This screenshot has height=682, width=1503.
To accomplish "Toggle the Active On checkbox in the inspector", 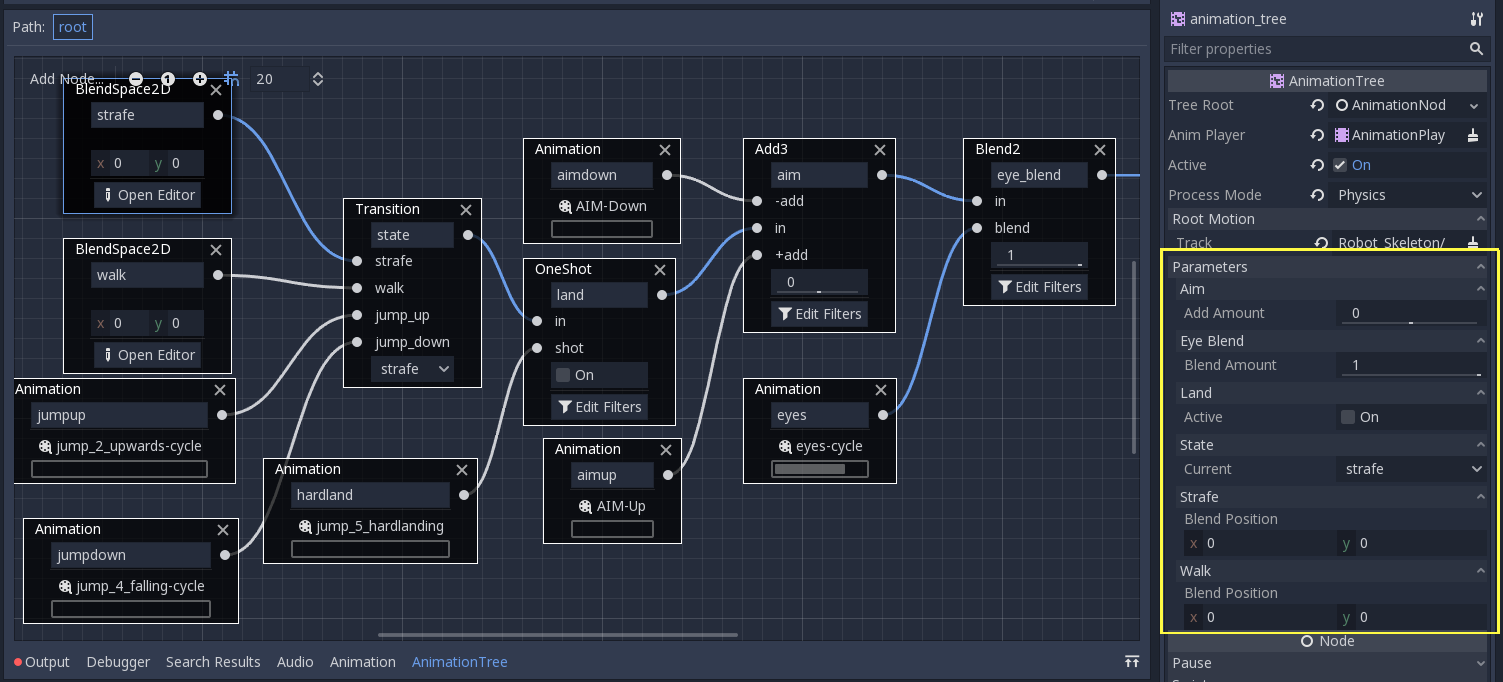I will 1340,165.
